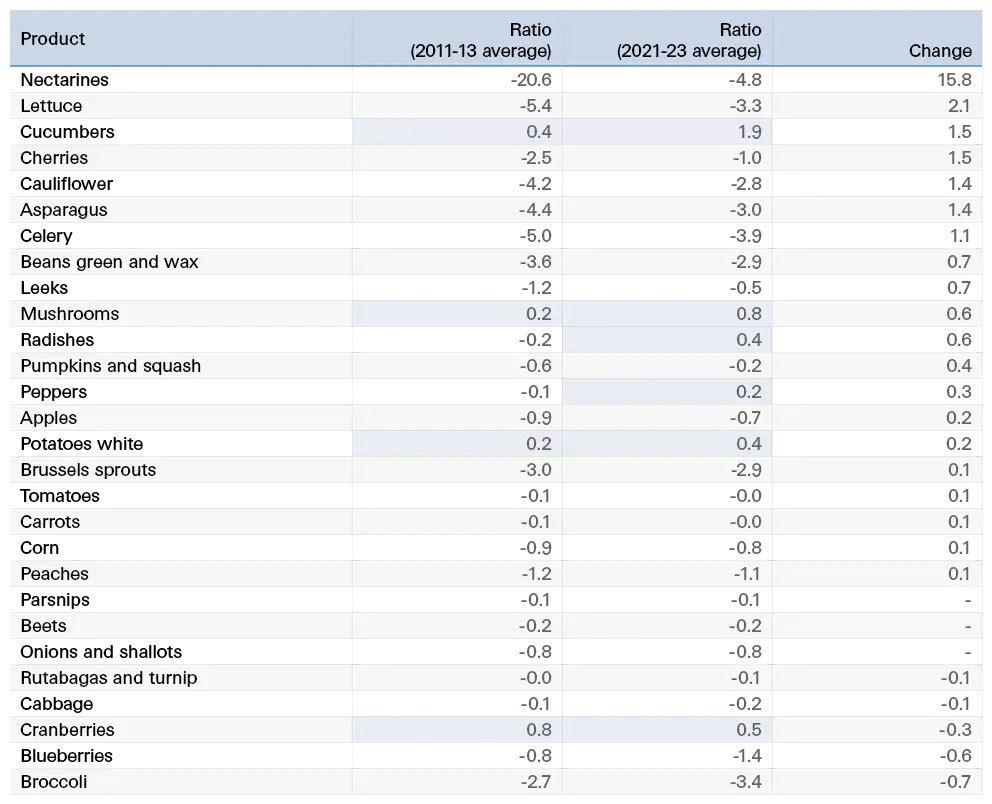Image resolution: width=992 pixels, height=804 pixels.
Task: Click the Mushrooms 0.8 highlighted cell
Action: pyautogui.click(x=667, y=314)
